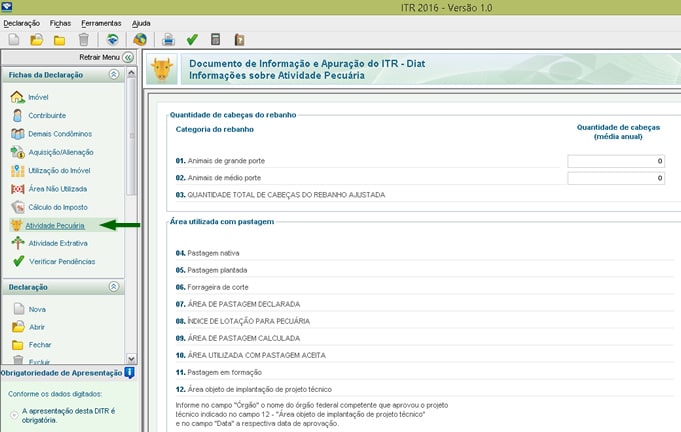
Task: Click the icon beside Aquisição/Alienação
Action: pos(17,152)
